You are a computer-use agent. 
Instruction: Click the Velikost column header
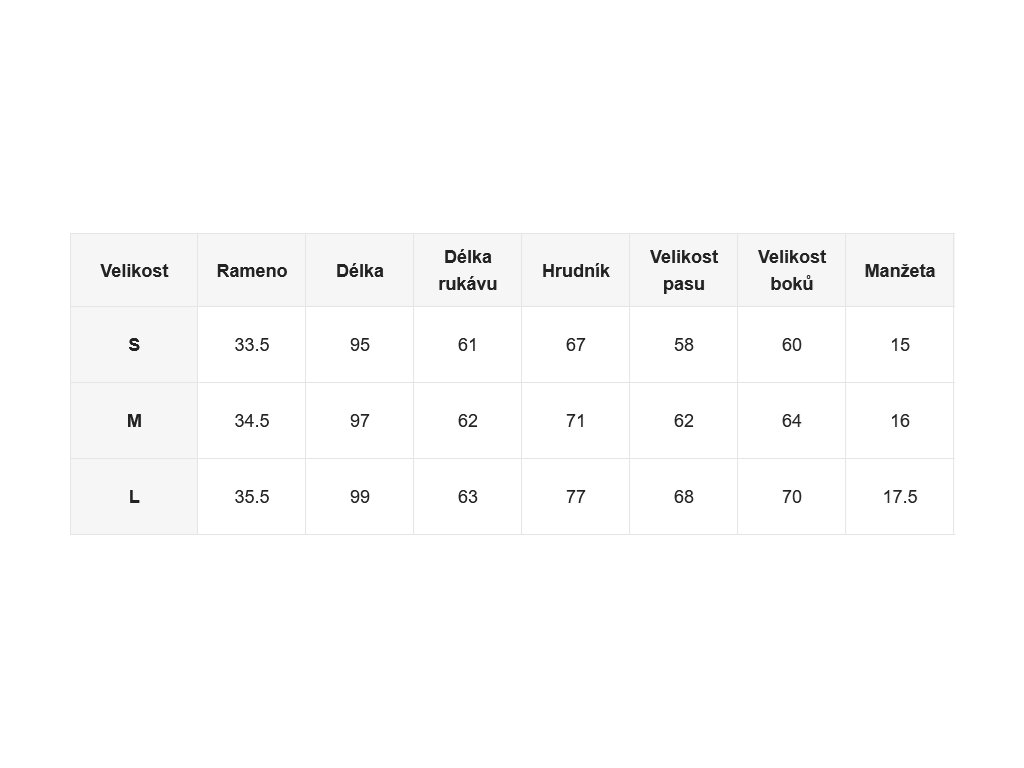(x=134, y=270)
